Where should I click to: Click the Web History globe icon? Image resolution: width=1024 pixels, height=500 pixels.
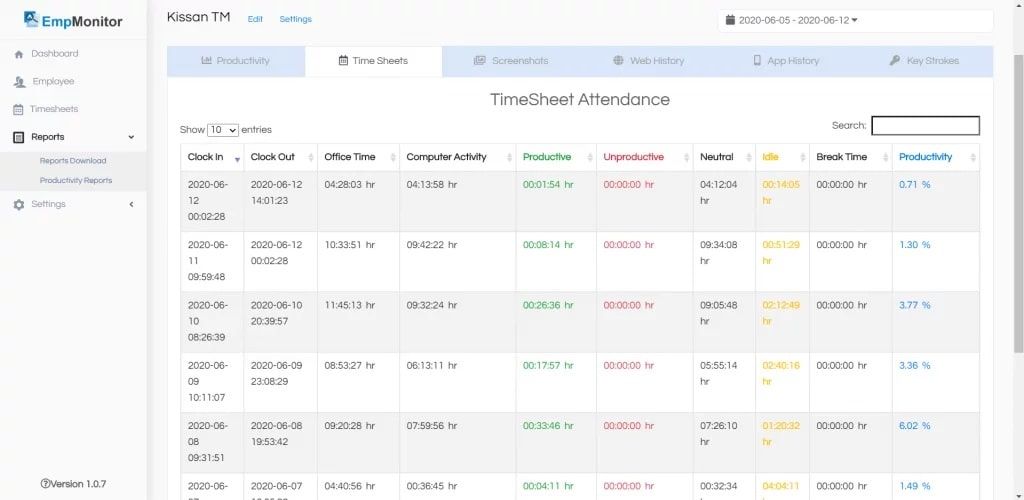click(x=619, y=61)
